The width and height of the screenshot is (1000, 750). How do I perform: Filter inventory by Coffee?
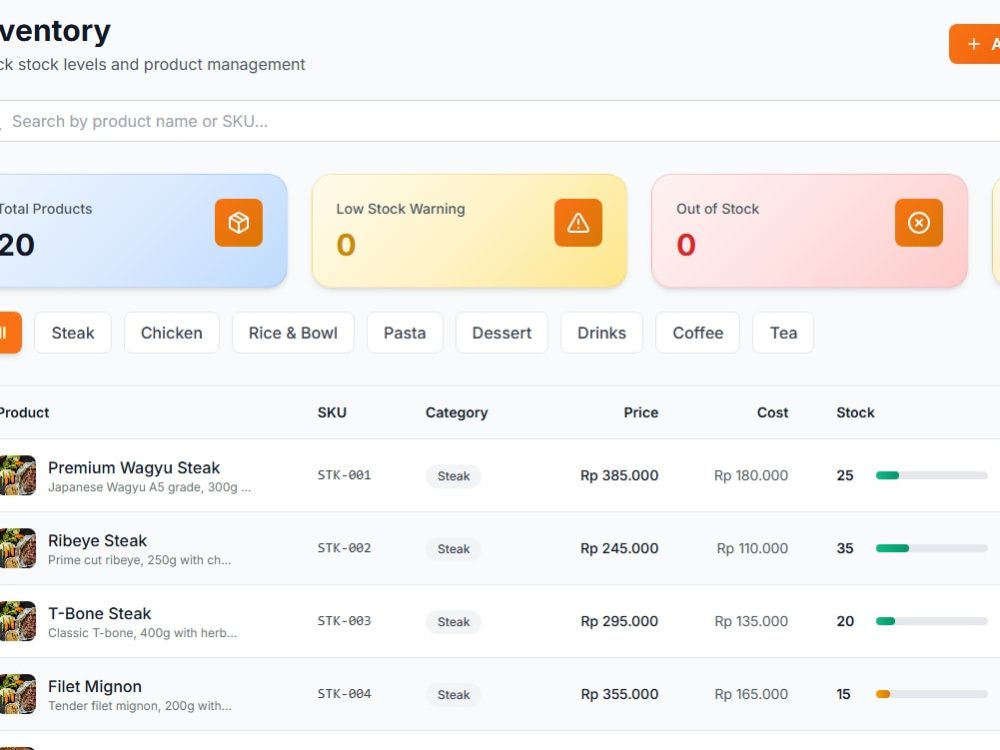(x=698, y=333)
